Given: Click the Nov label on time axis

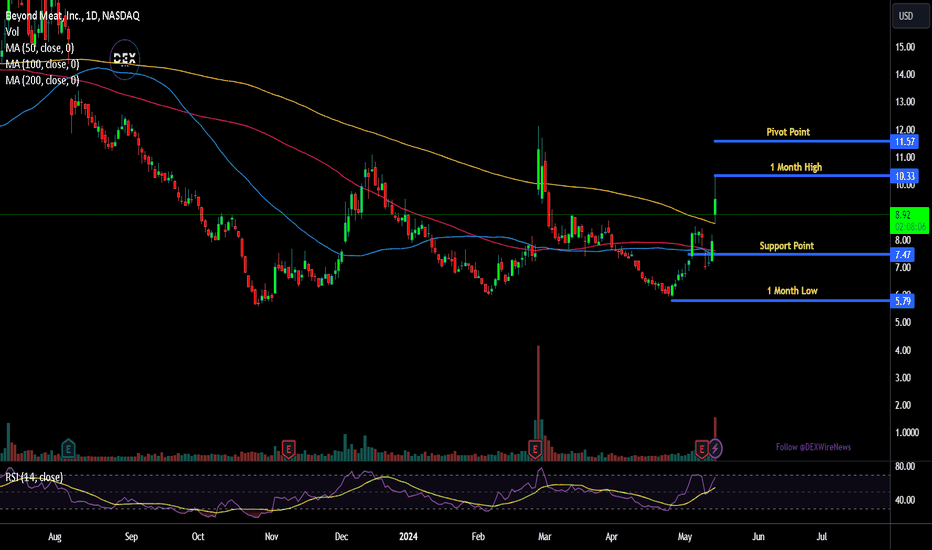Looking at the screenshot, I should point(271,536).
